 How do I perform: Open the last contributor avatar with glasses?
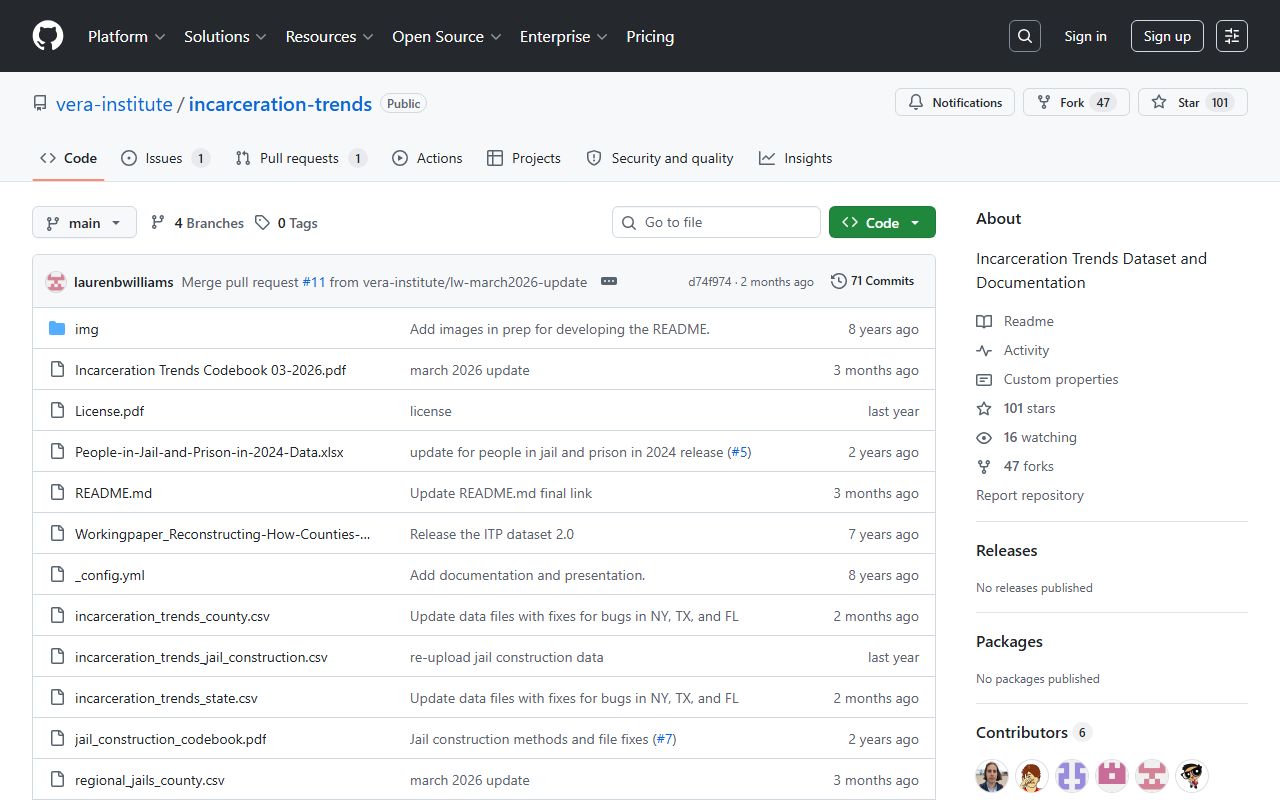[1192, 776]
